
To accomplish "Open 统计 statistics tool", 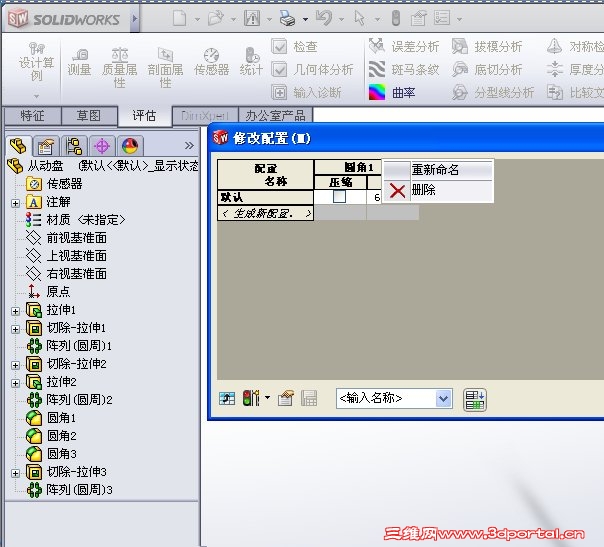I will 251,62.
